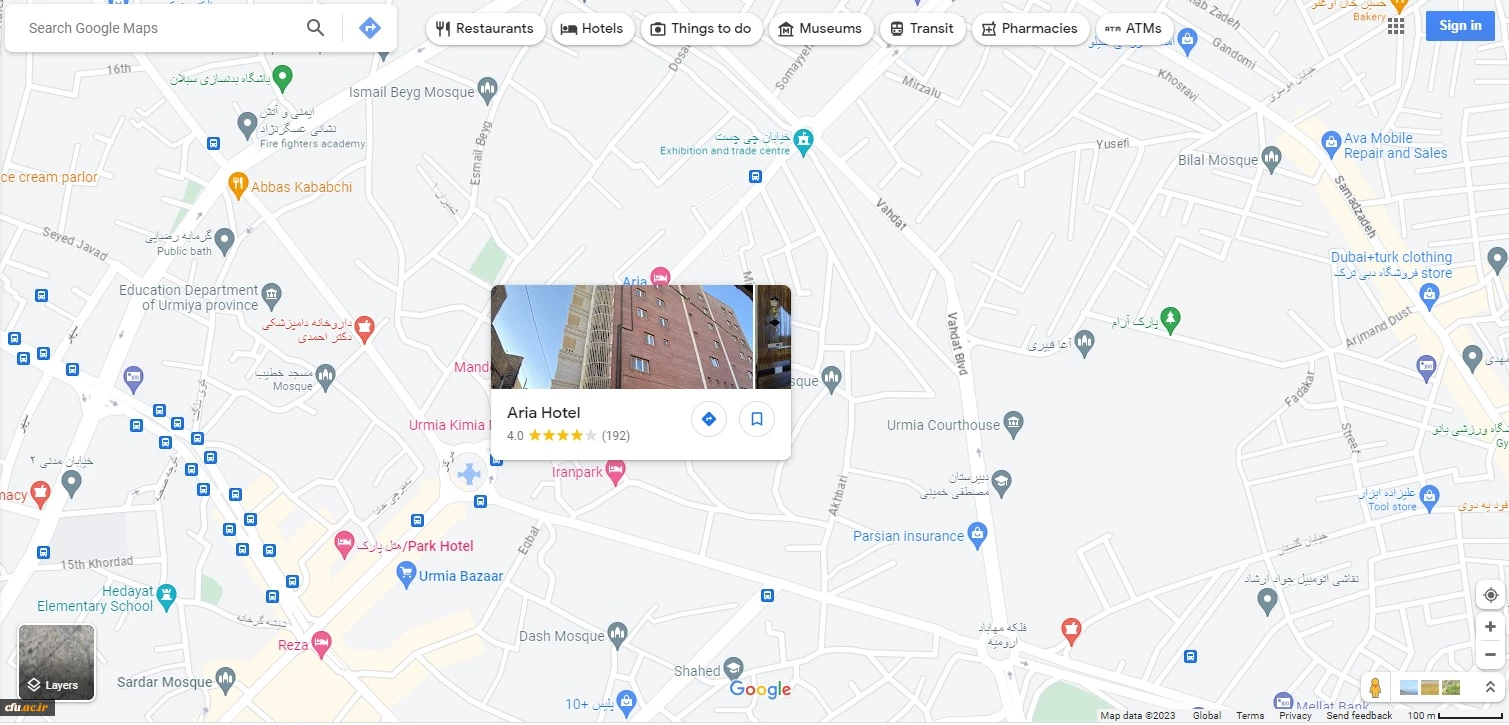Screen dimensions: 1509x725
Task: Select the Pharmacies category chip
Action: [x=1030, y=29]
